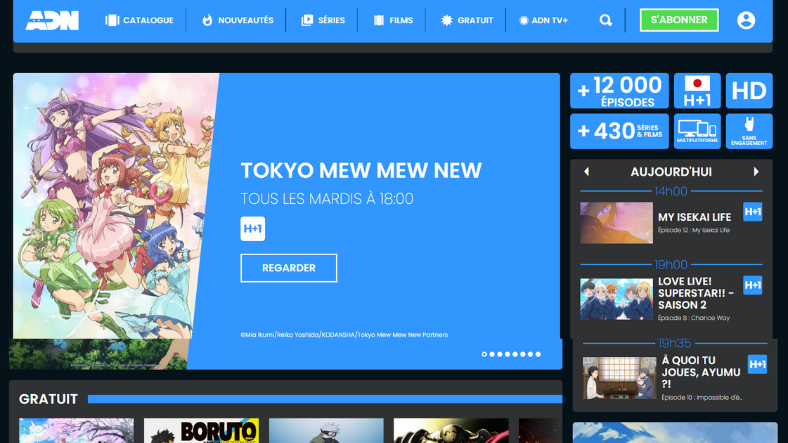Open À quoi tu joues, Ayumu thumbnail
Image resolution: width=788 pixels, height=443 pixels.
click(x=619, y=378)
